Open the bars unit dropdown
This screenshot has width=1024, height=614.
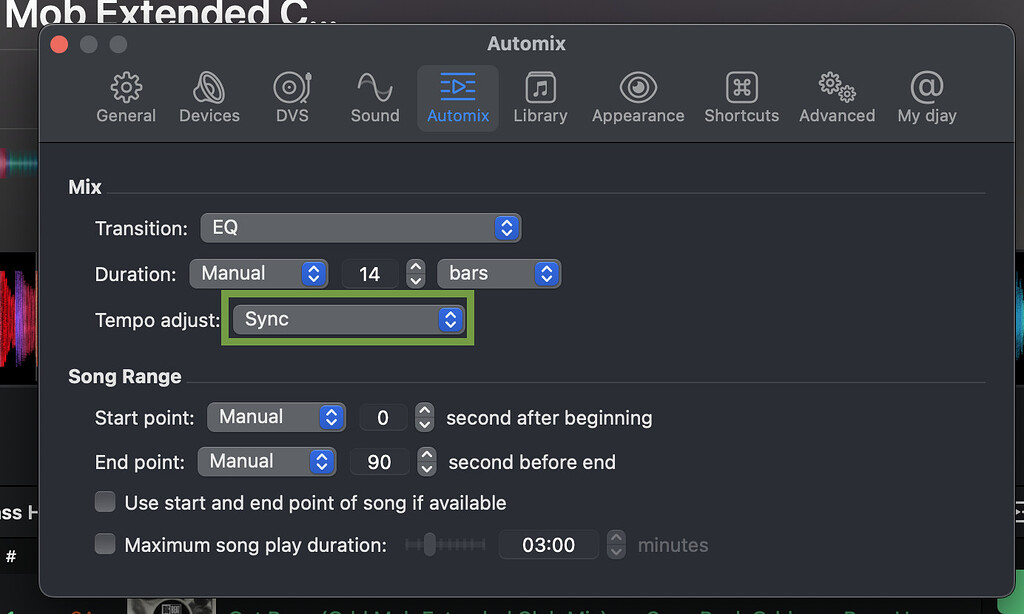pos(499,273)
